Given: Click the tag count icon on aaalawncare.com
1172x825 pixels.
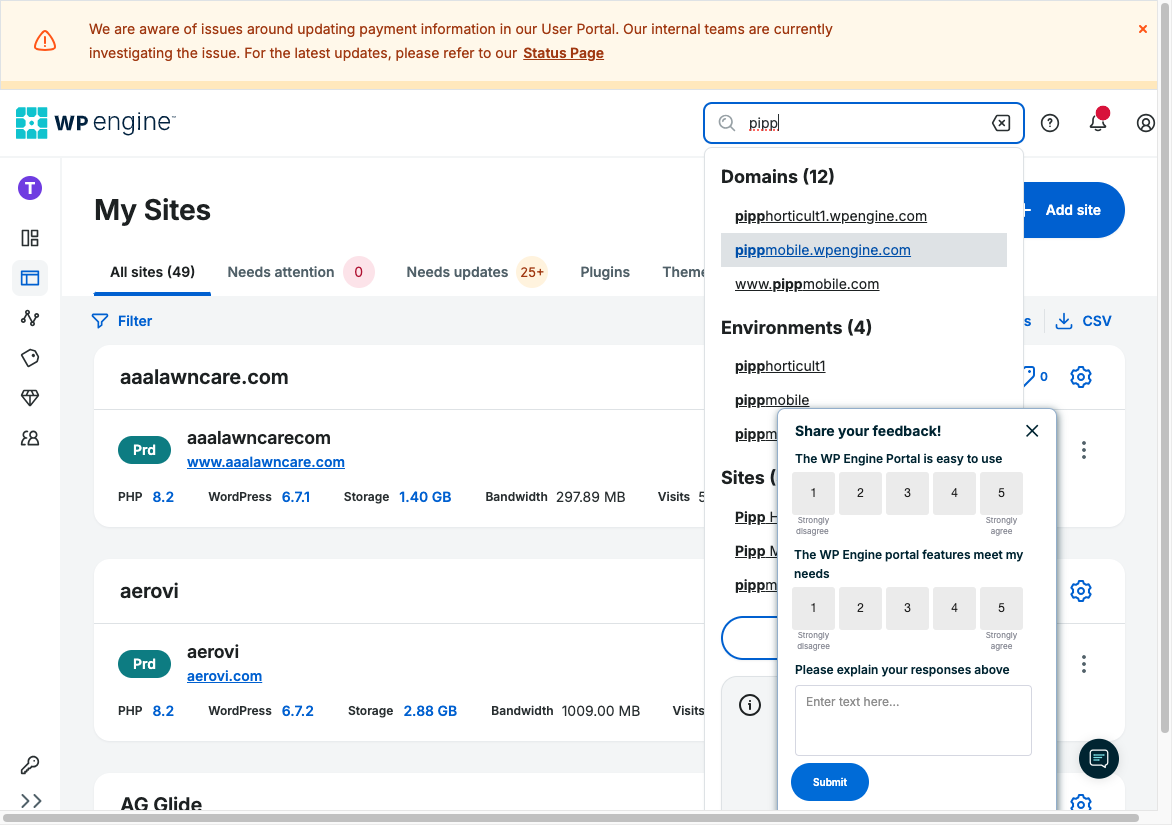Looking at the screenshot, I should [1035, 377].
